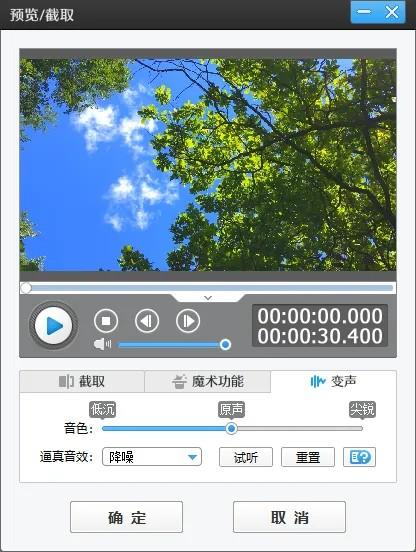Click the 00:00:00.000 current time display
This screenshot has height=552, width=416.
point(320,316)
